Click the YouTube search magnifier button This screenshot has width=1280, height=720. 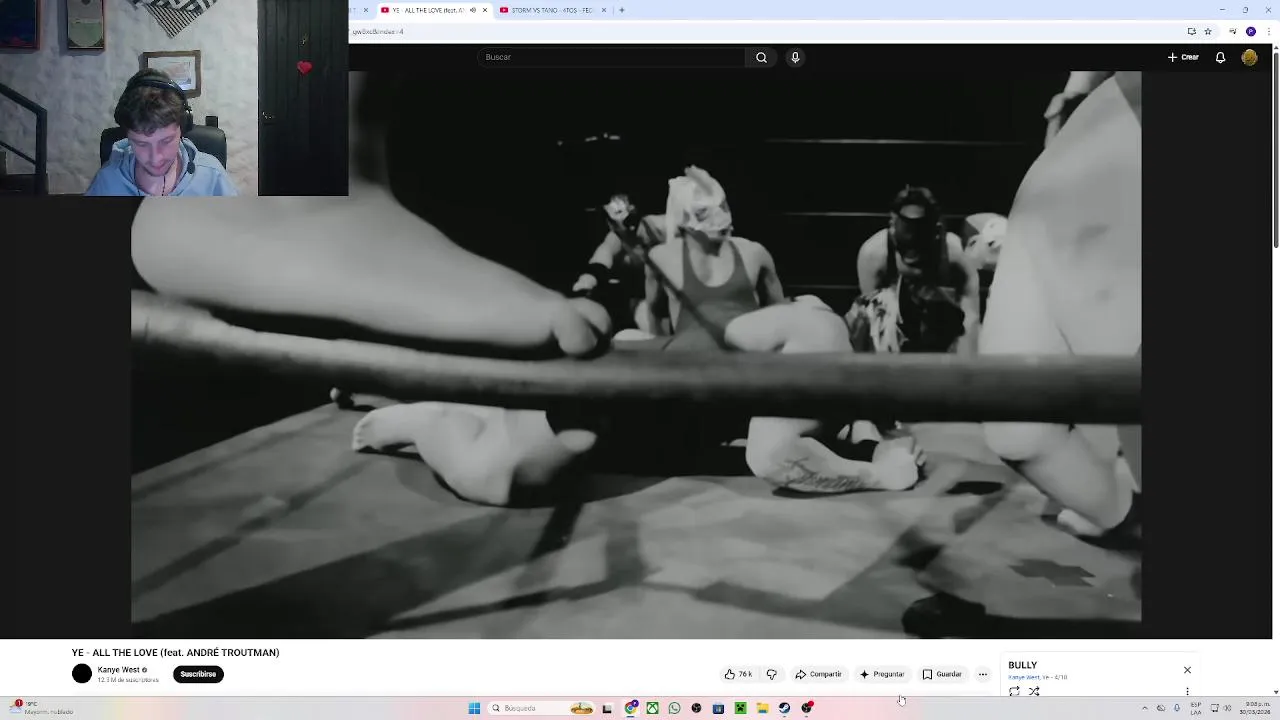pos(761,57)
